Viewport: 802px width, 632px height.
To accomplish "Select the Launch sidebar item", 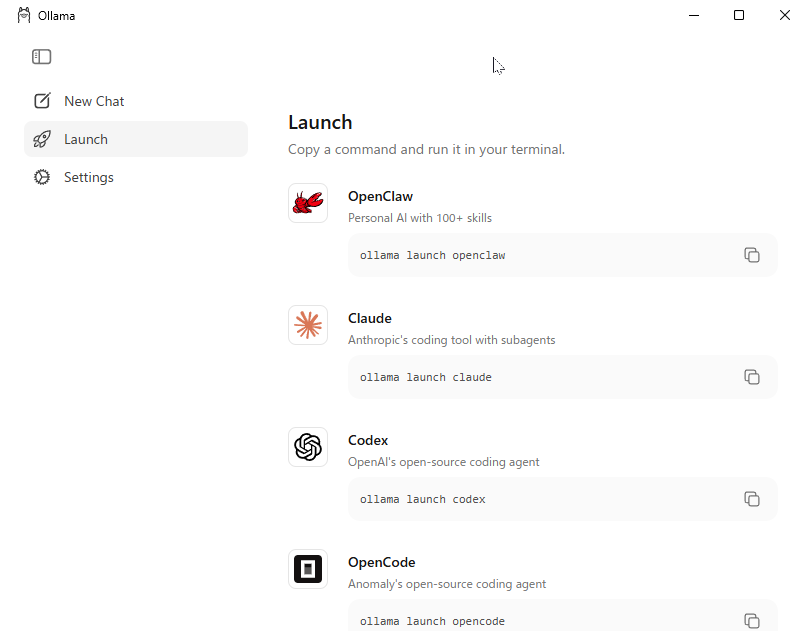I will [x=86, y=139].
